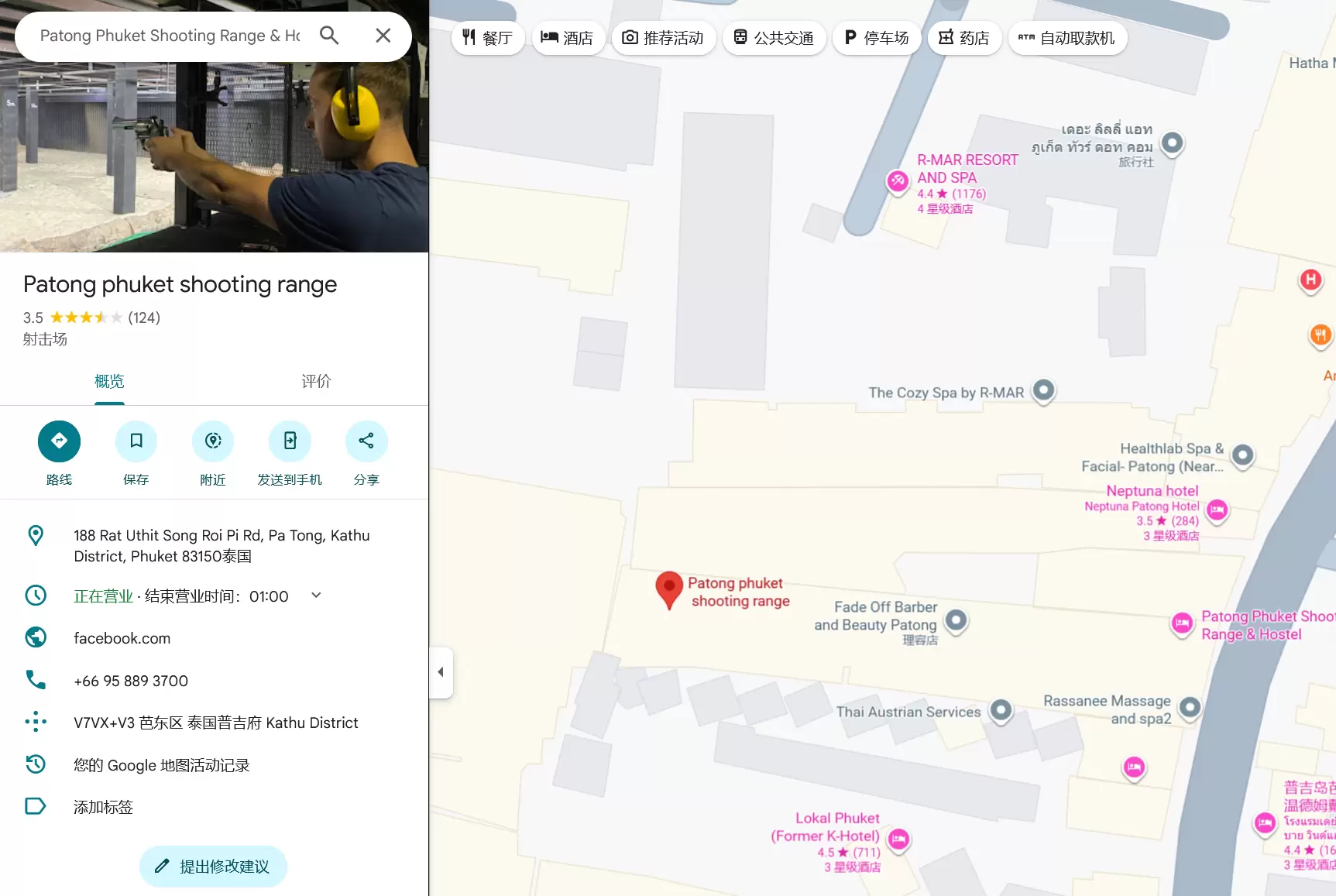Collapse the side panel with the arrow
This screenshot has height=896, width=1336.
pos(441,672)
